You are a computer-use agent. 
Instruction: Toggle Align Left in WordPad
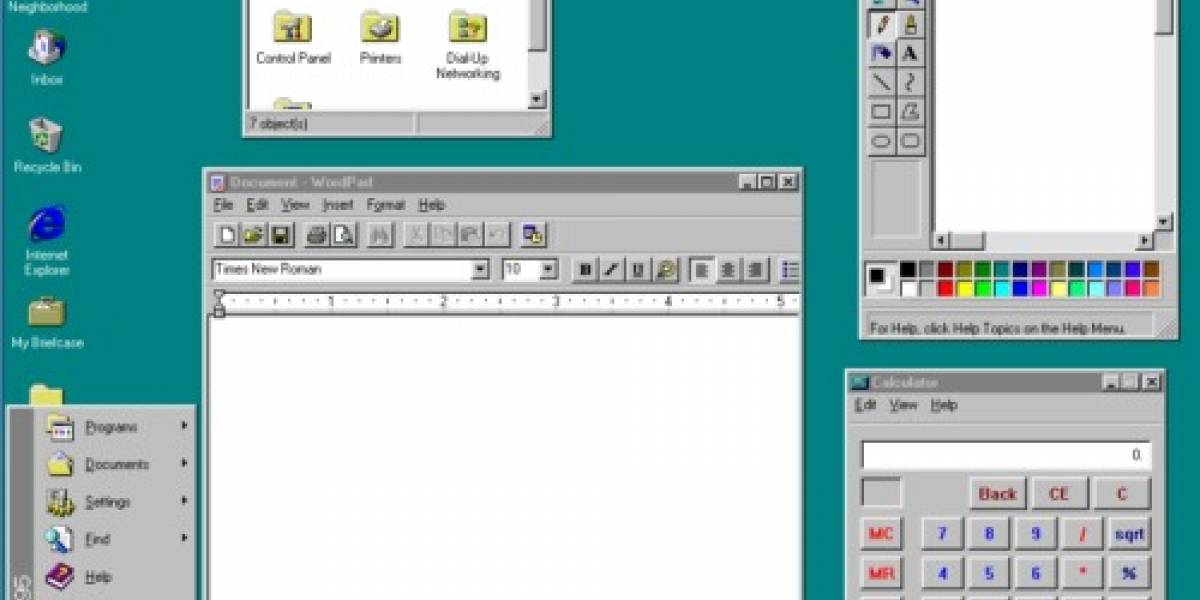[703, 269]
